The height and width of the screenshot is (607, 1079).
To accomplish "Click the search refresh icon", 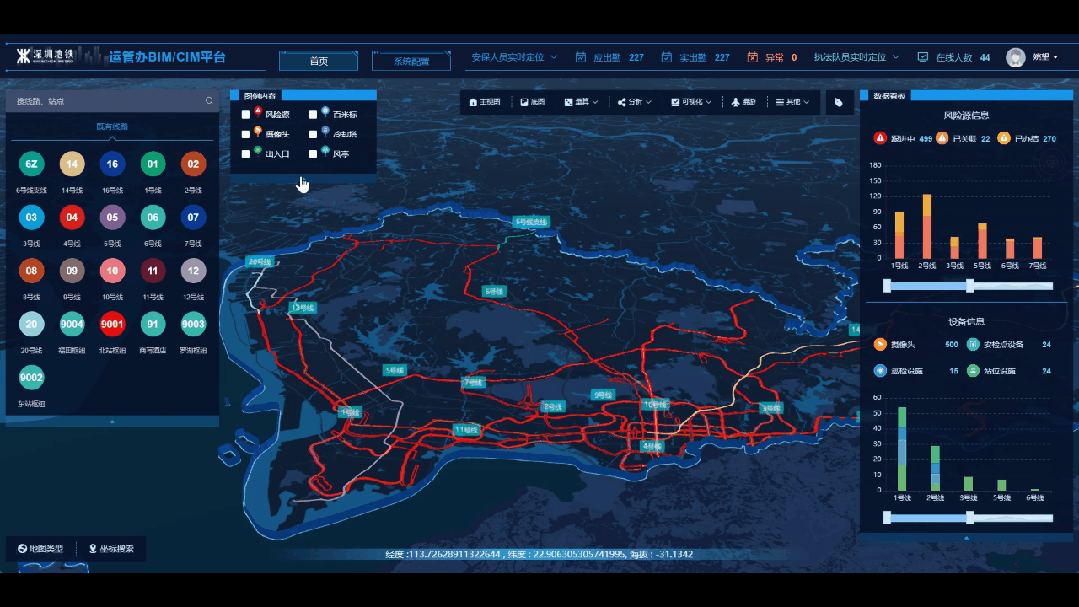I will (209, 100).
